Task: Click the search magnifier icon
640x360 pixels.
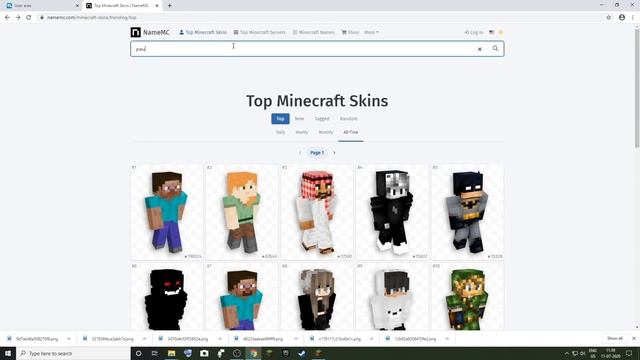Action: point(495,49)
